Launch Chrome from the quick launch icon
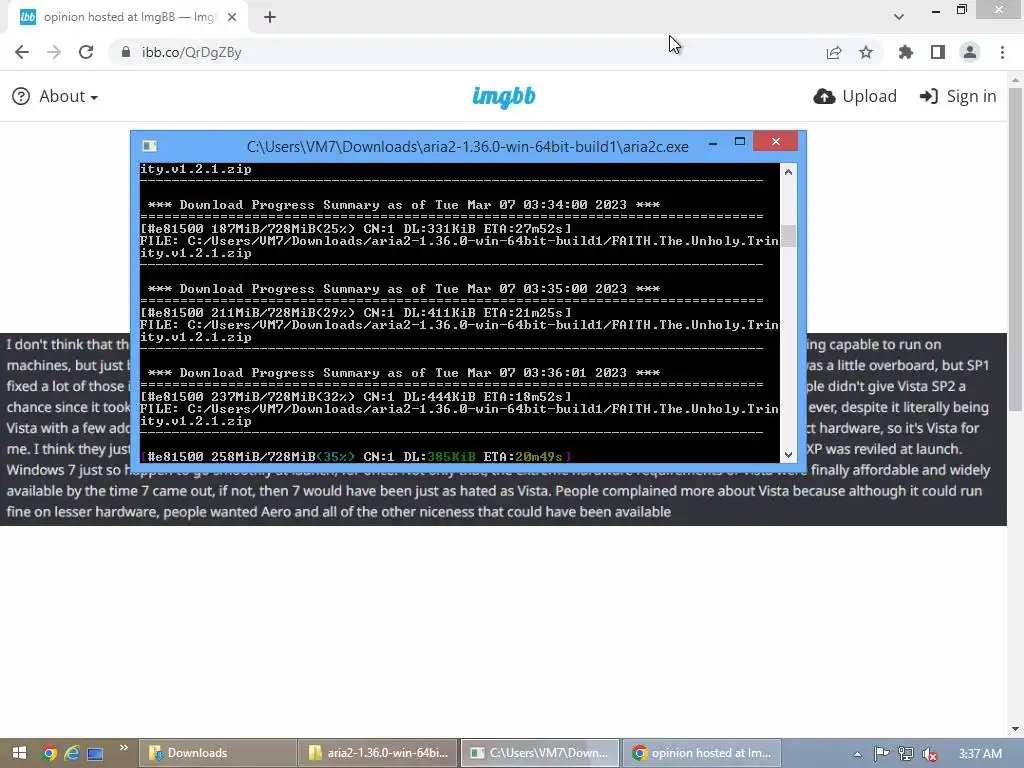The height and width of the screenshot is (768, 1024). coord(49,753)
